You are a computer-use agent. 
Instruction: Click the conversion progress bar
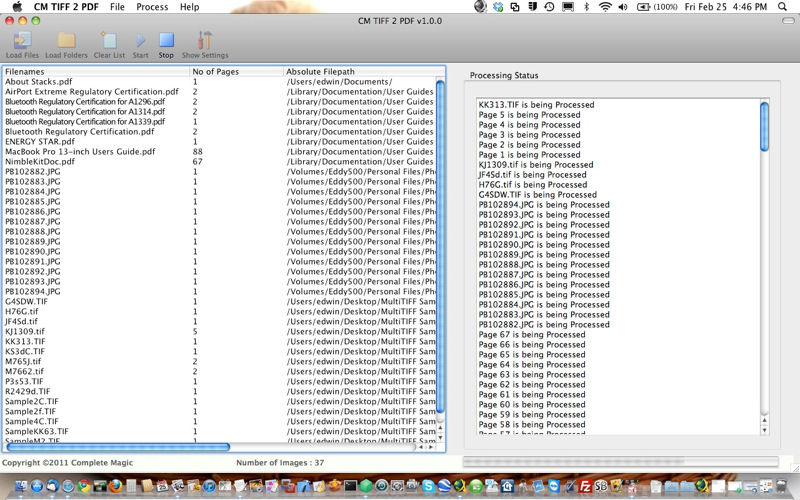pyautogui.click(x=620, y=461)
